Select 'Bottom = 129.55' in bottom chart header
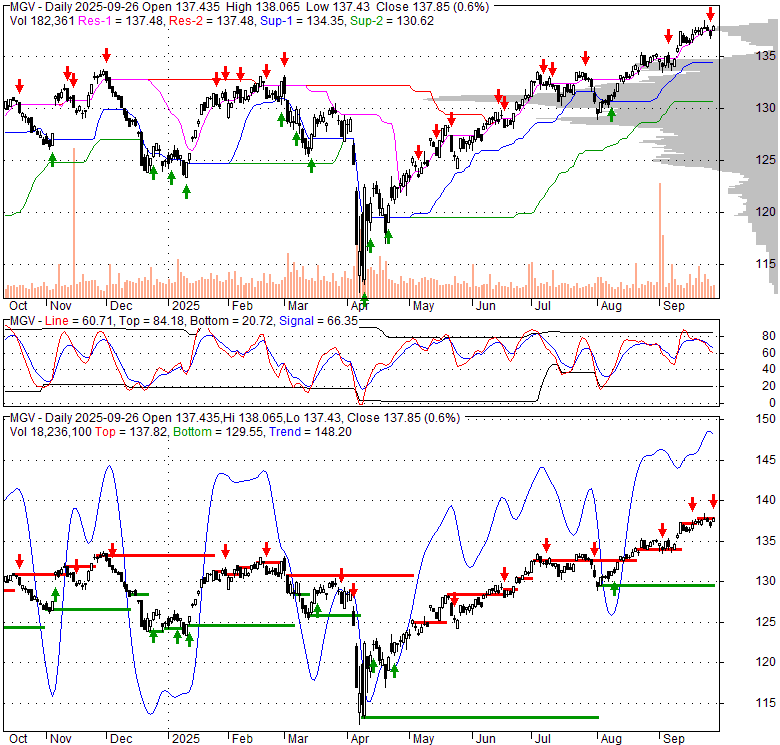Viewport: 780px width, 745px height. coord(219,432)
